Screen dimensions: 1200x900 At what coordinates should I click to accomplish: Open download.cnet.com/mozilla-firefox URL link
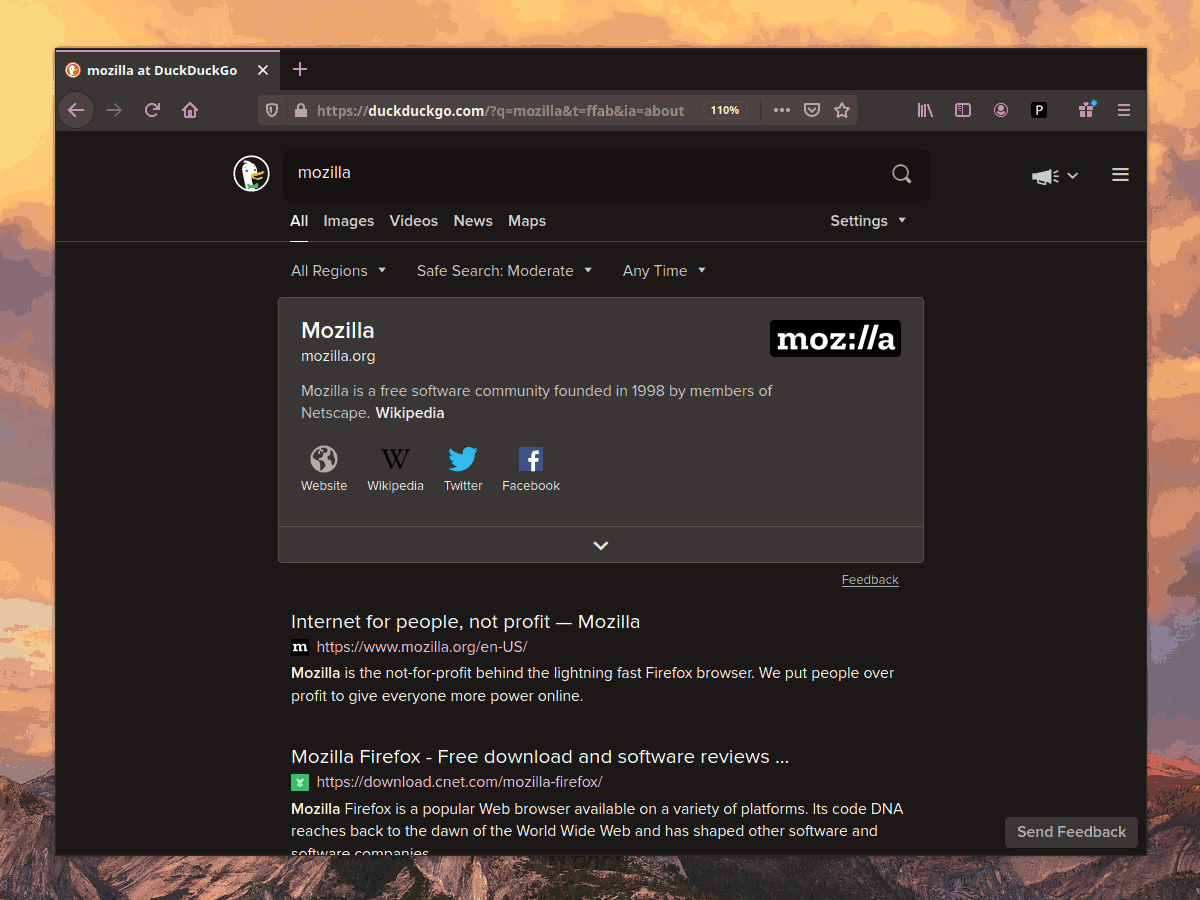click(x=460, y=782)
